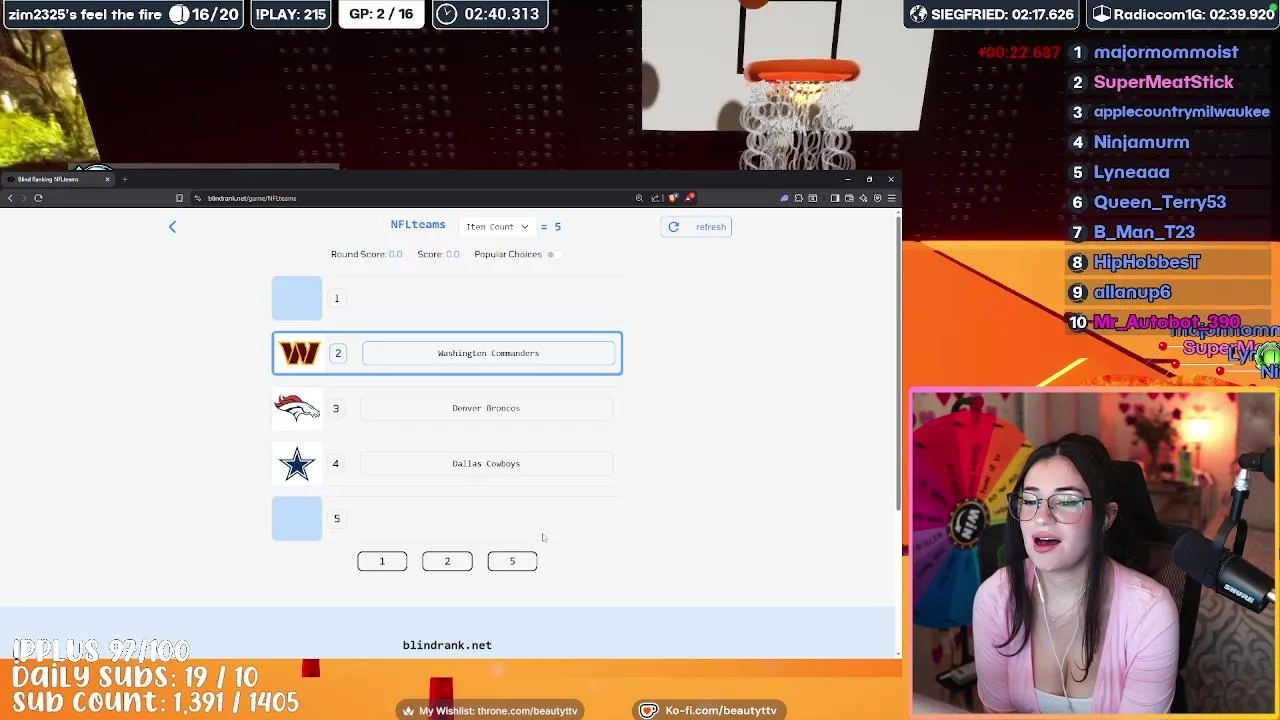
Task: Click the empty slot 1 placeholder
Action: tap(297, 298)
